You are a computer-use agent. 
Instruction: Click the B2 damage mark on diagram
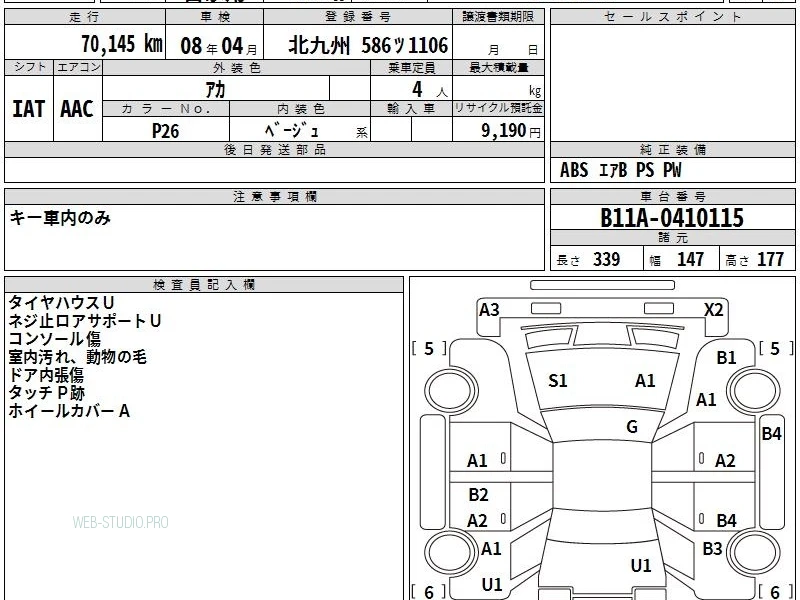478,494
